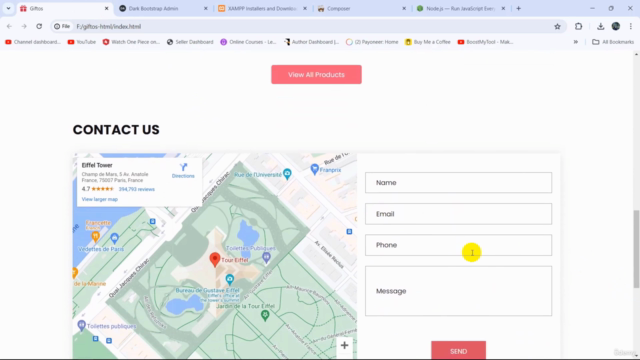The width and height of the screenshot is (640, 360).
Task: Zoom in with the map plus button
Action: (x=344, y=345)
